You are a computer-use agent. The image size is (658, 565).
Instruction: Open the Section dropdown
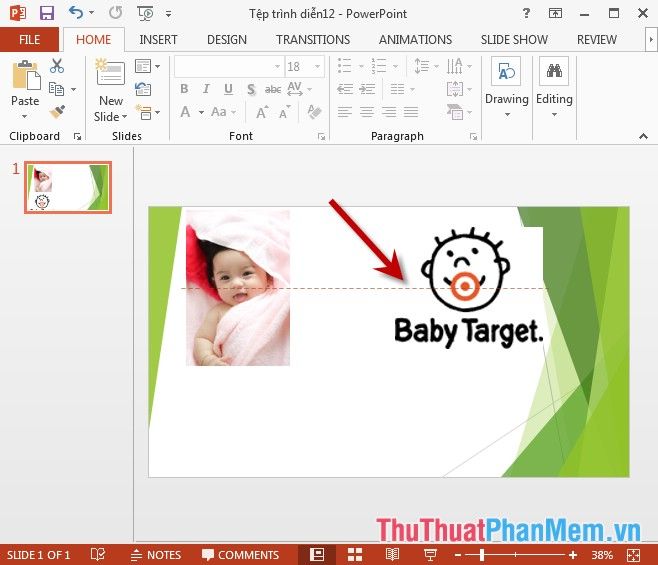coord(147,112)
